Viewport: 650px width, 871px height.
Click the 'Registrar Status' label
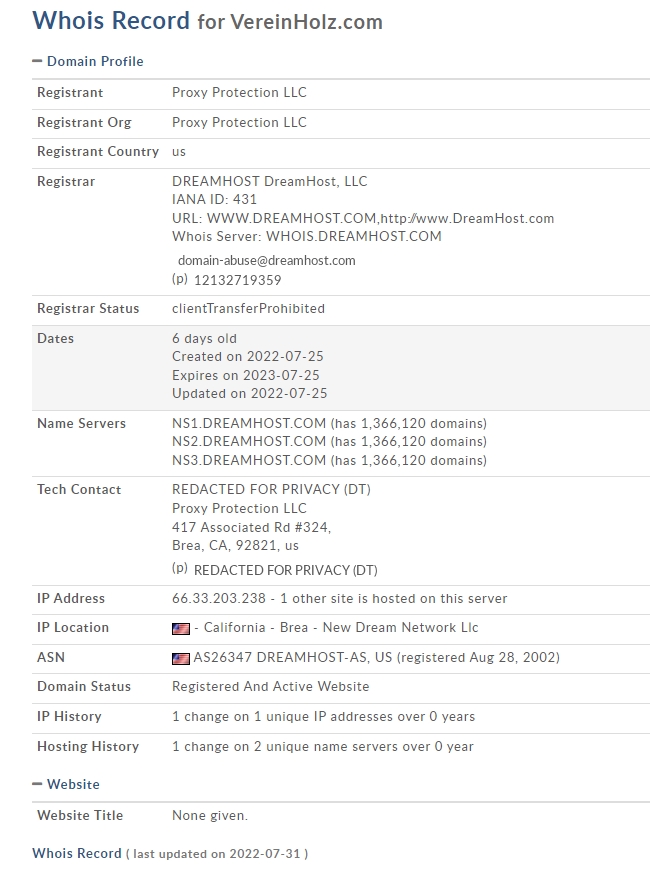88,308
